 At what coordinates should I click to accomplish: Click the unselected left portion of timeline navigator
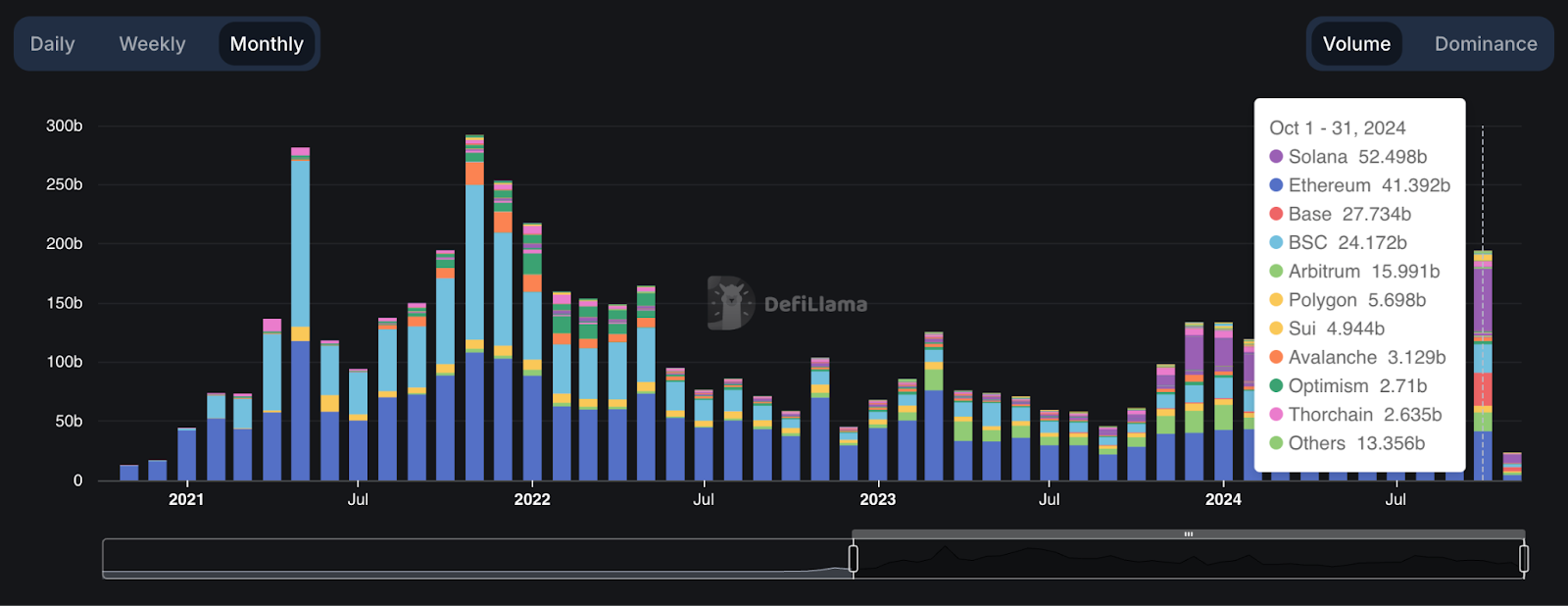(477, 558)
